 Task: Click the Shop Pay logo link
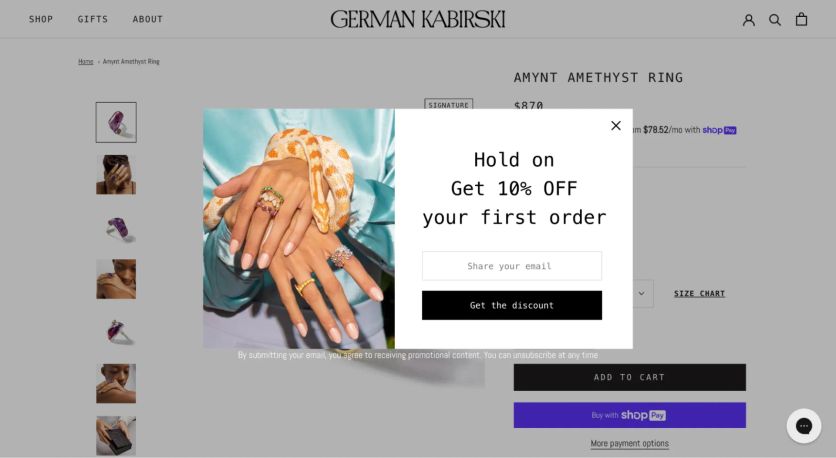(719, 130)
